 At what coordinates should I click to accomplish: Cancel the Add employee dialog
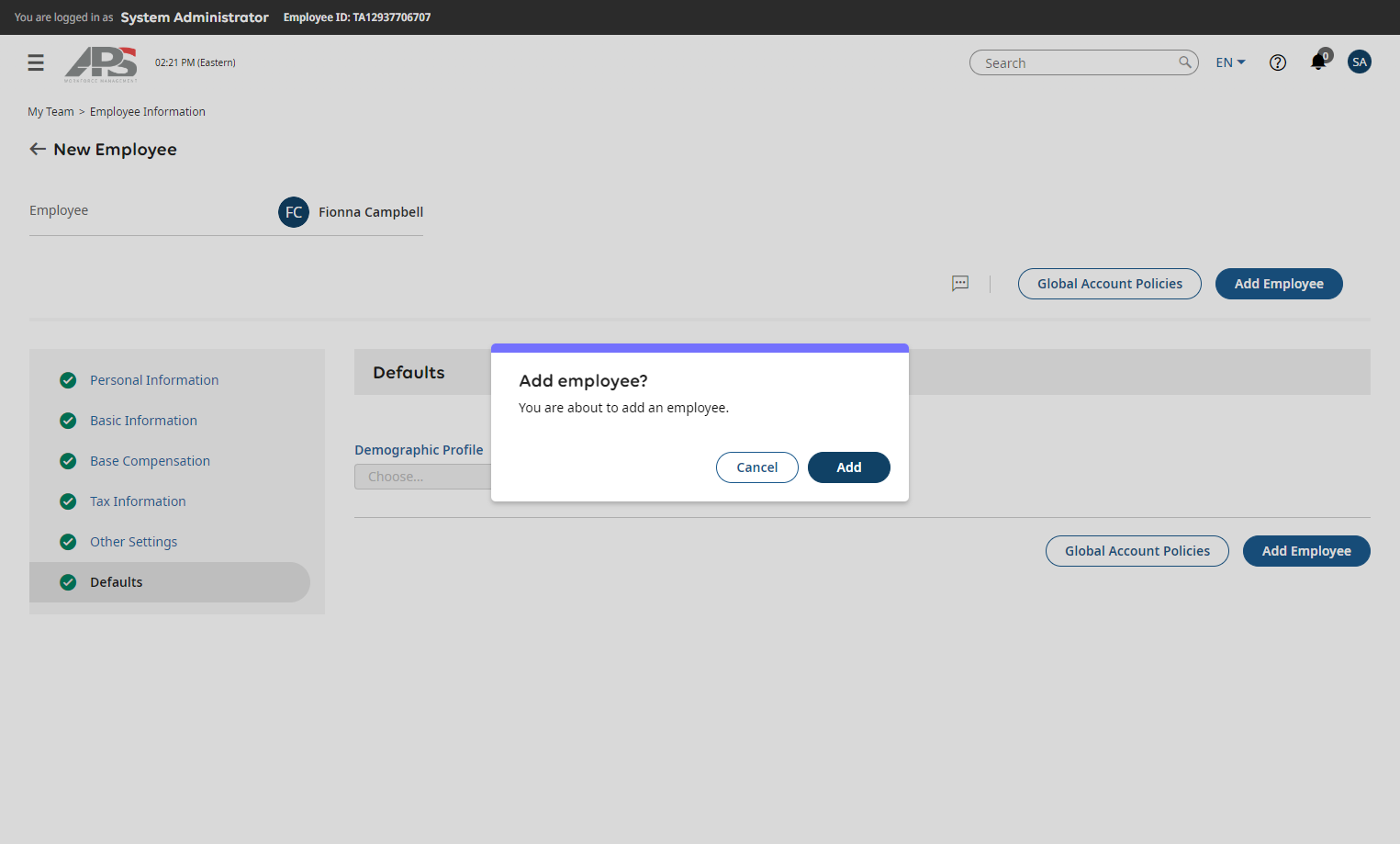757,467
